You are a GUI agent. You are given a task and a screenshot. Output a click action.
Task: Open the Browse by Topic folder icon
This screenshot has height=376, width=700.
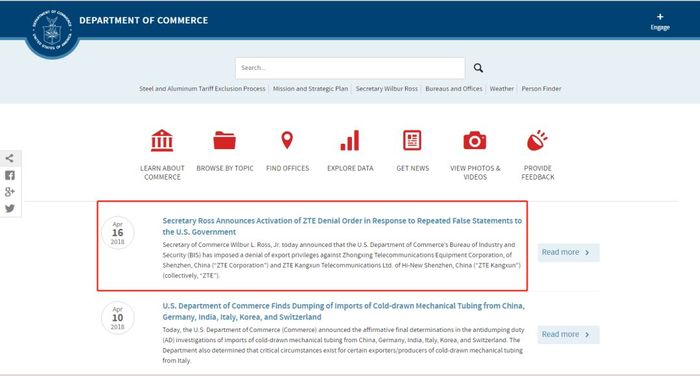pyautogui.click(x=225, y=141)
